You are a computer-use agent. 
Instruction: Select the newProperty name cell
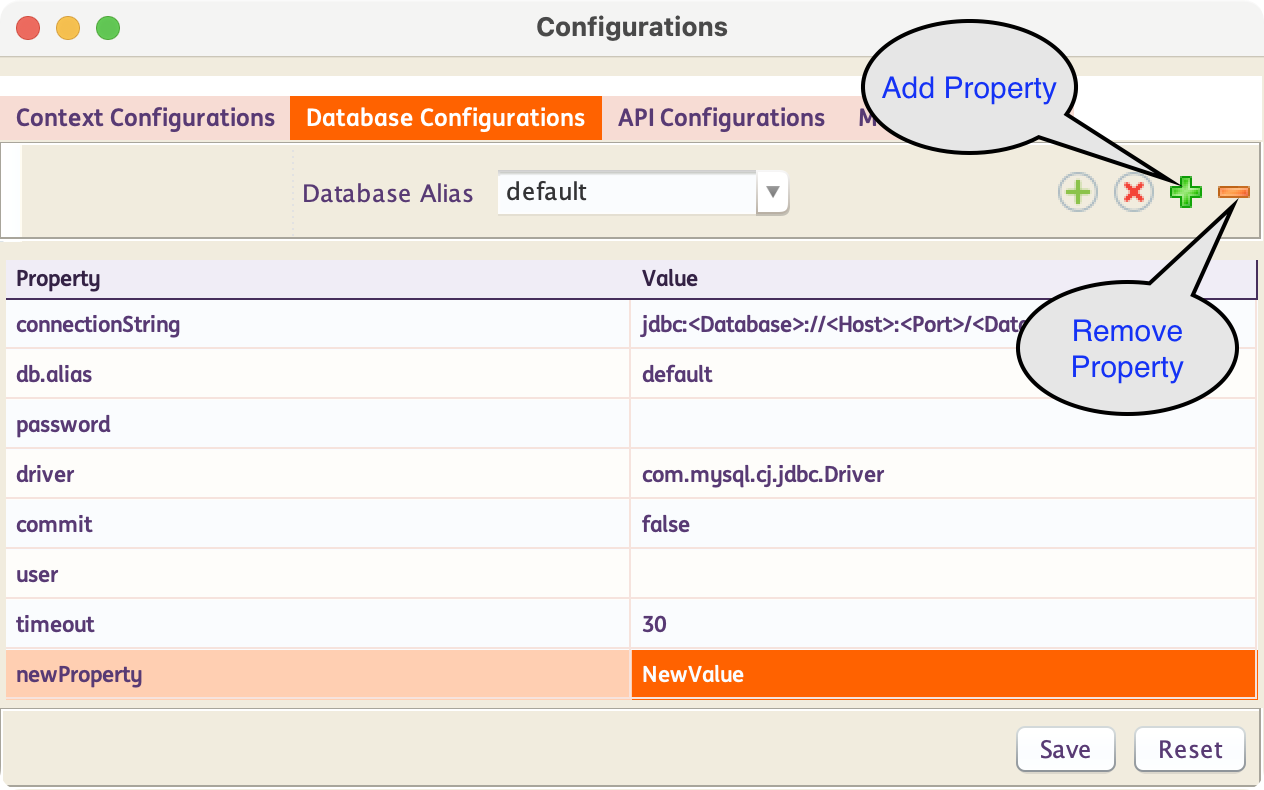click(x=318, y=674)
